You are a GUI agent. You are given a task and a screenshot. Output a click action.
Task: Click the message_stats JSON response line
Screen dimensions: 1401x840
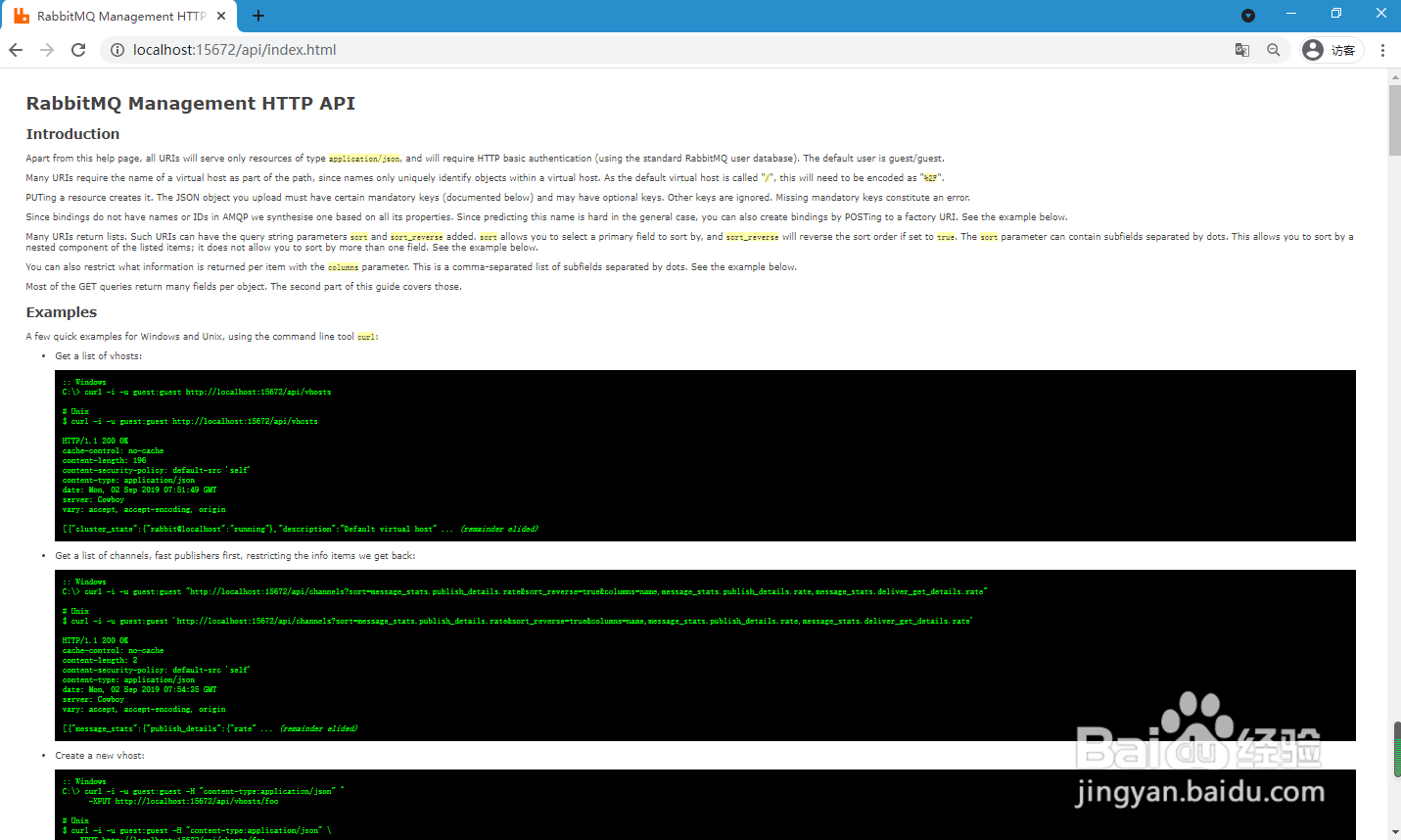(210, 728)
